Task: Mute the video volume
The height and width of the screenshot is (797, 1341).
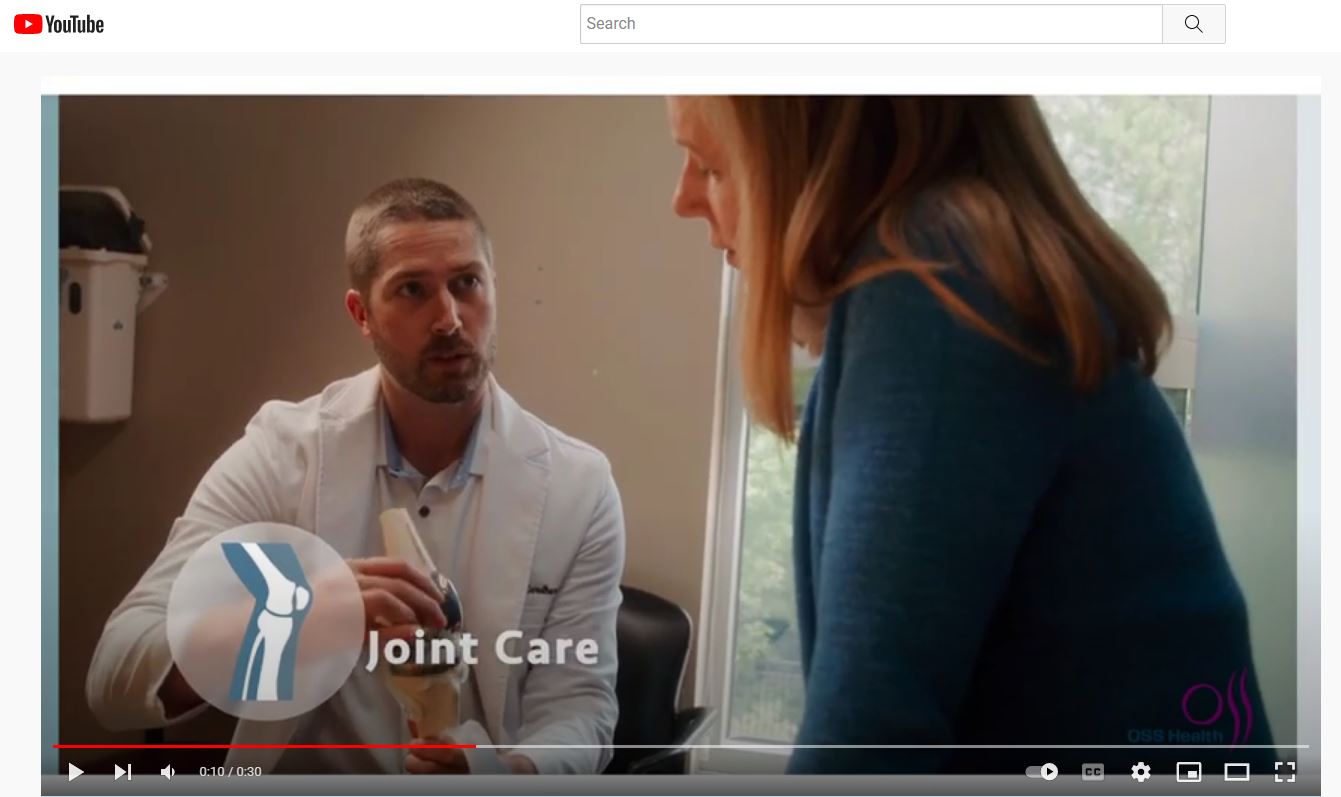Action: tap(168, 772)
